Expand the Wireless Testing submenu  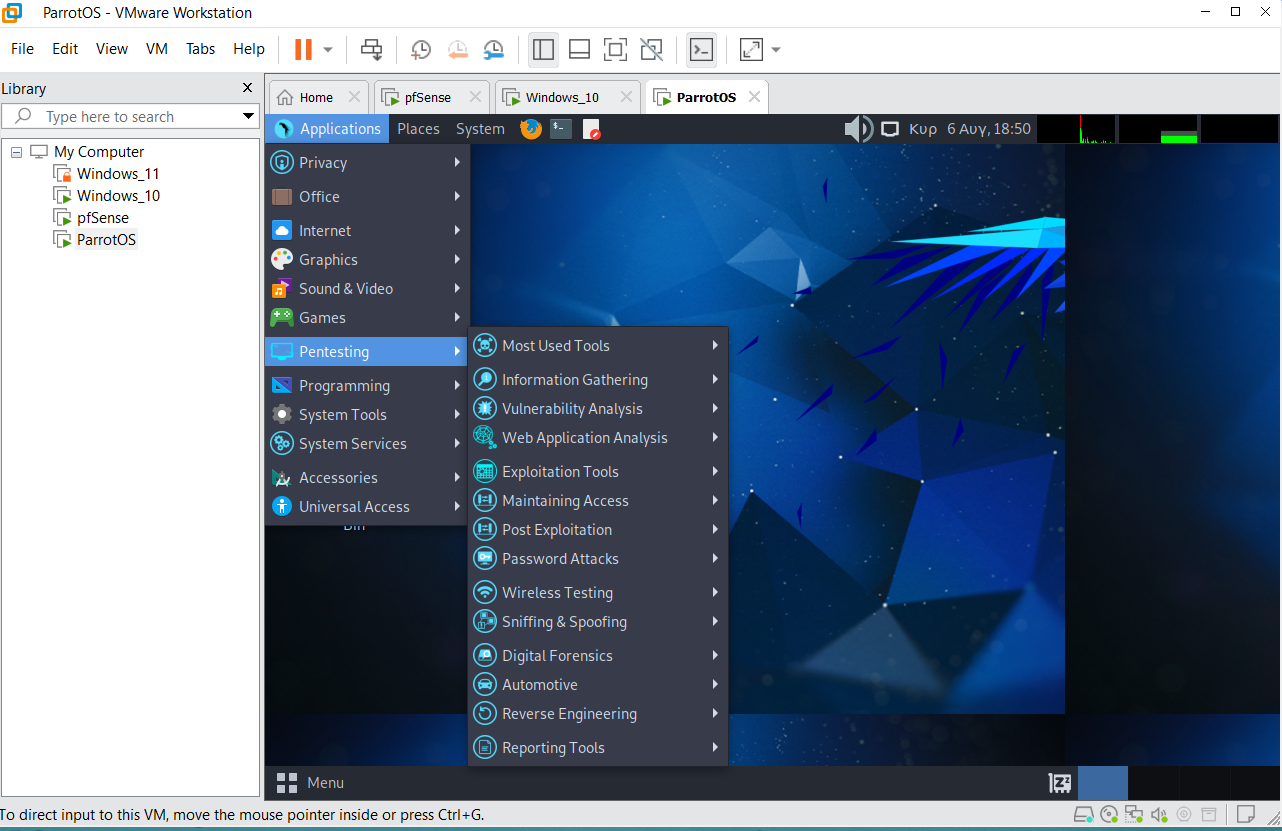[598, 592]
